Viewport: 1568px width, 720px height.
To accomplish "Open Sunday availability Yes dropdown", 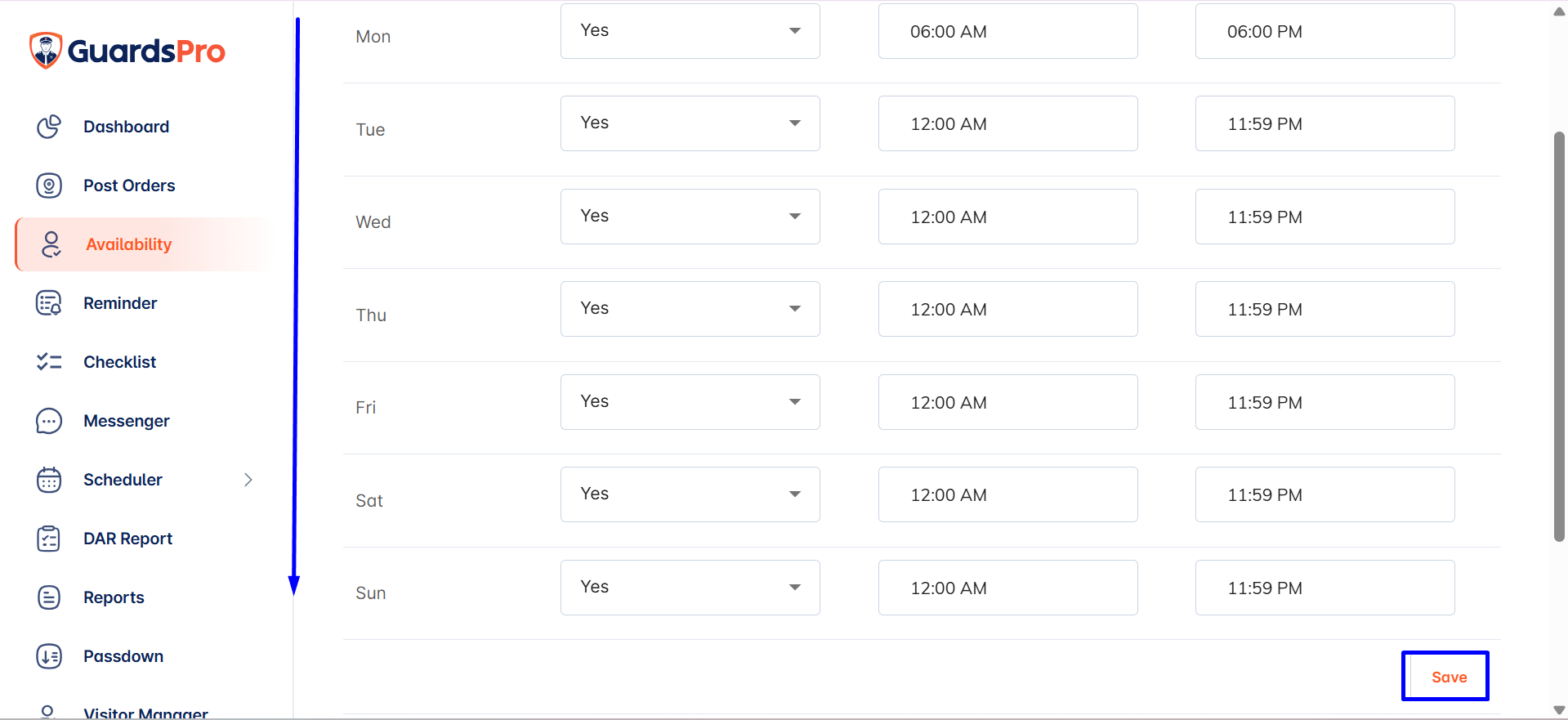I will 690,588.
